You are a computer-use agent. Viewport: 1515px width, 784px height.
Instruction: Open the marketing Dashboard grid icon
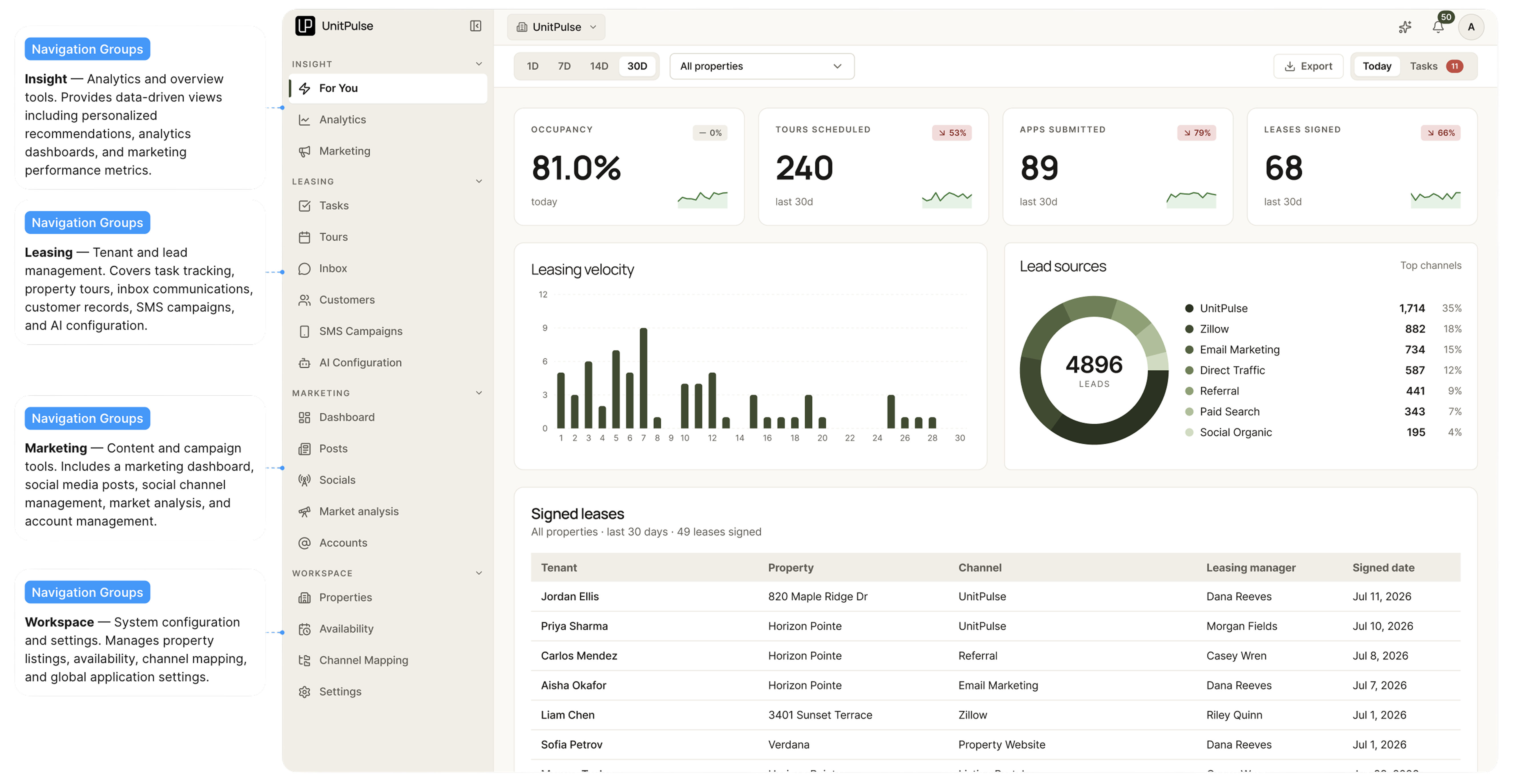tap(305, 417)
